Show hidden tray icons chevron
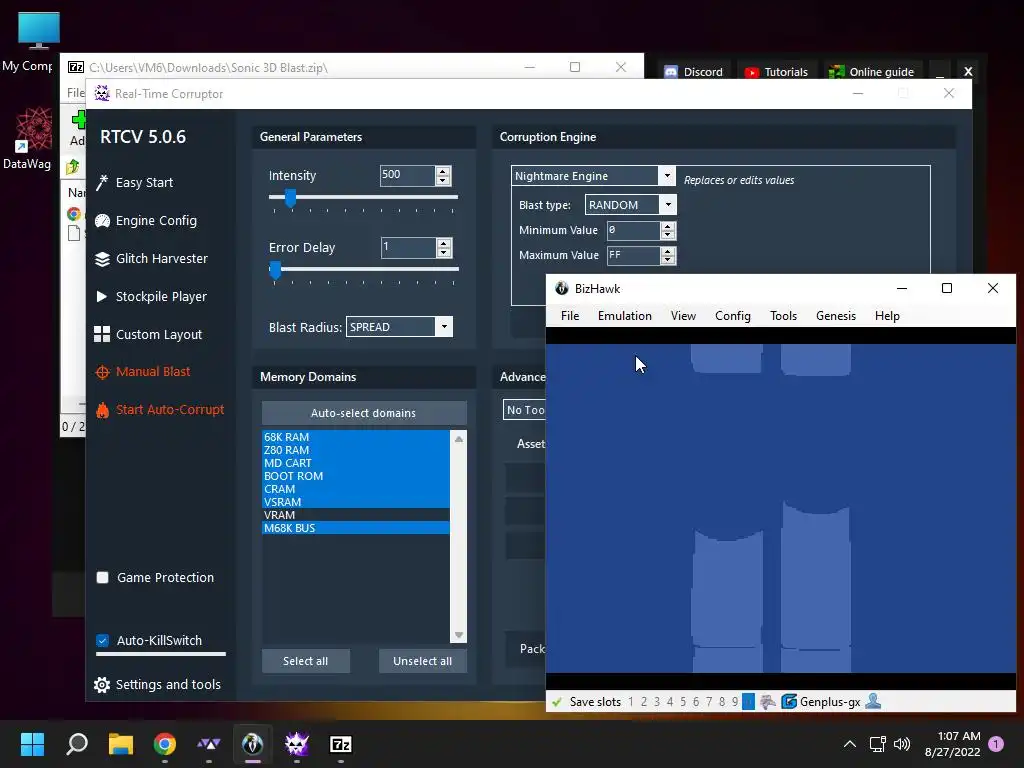 coord(850,744)
